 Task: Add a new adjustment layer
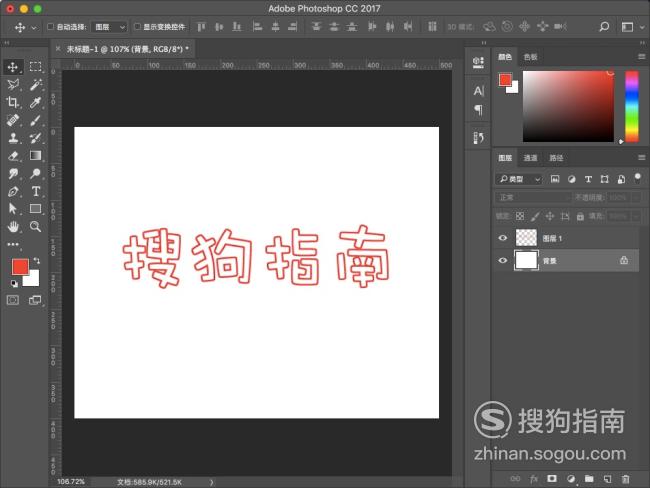[x=571, y=479]
